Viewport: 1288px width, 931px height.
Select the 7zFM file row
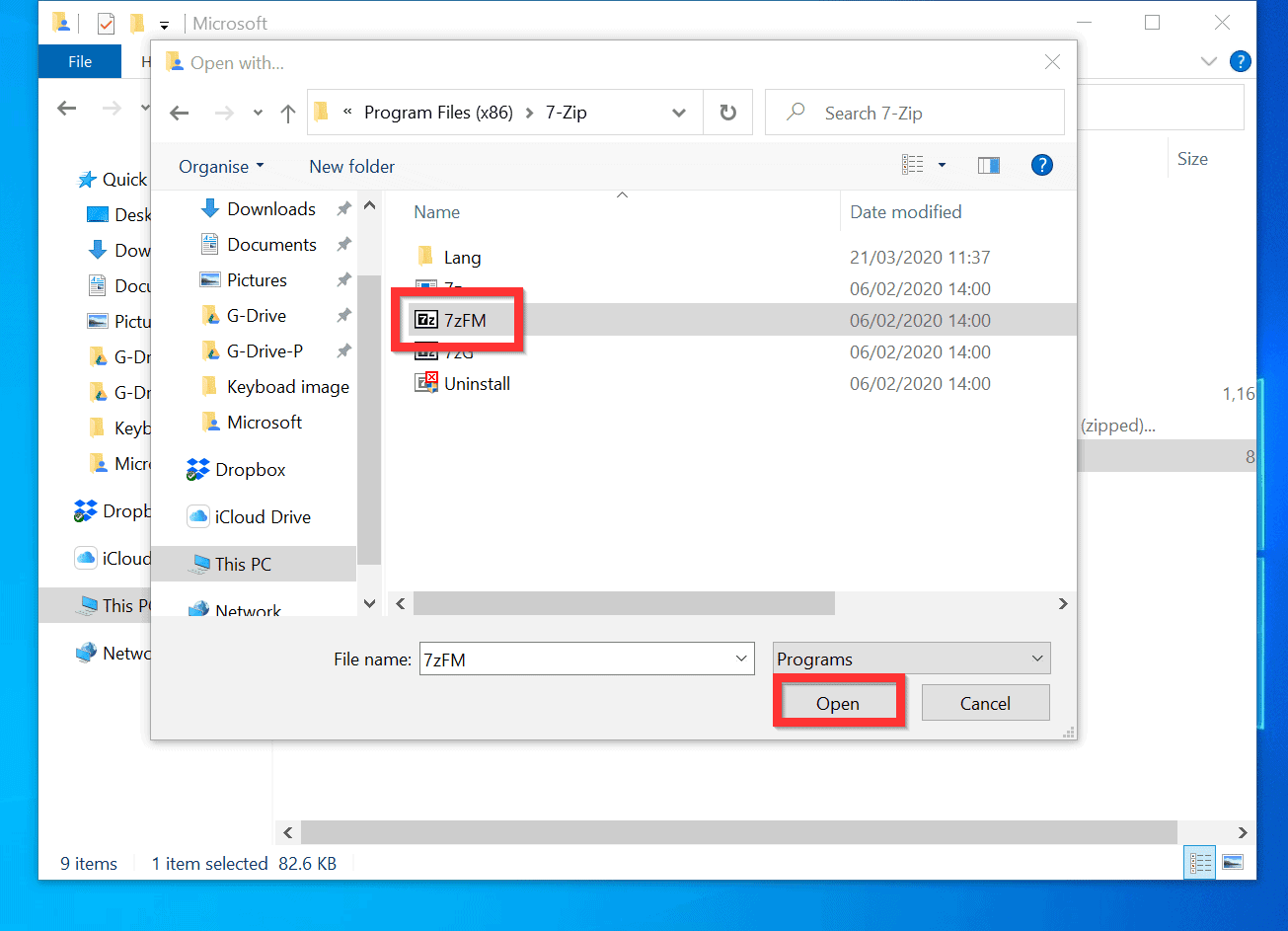click(x=742, y=320)
